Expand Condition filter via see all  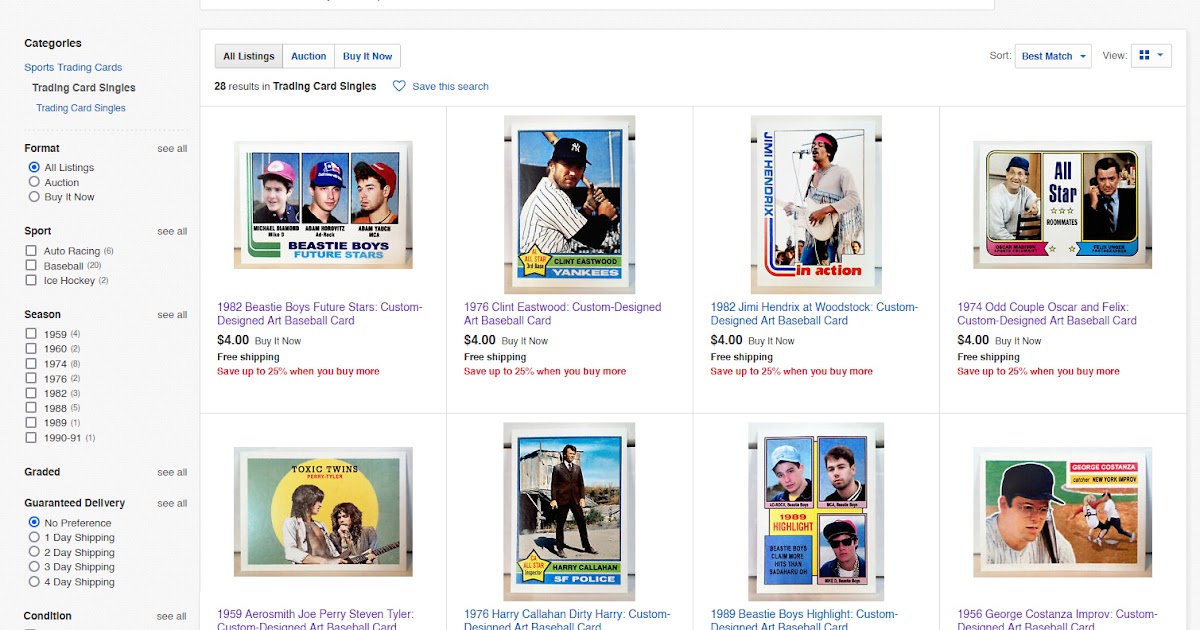coord(172,616)
